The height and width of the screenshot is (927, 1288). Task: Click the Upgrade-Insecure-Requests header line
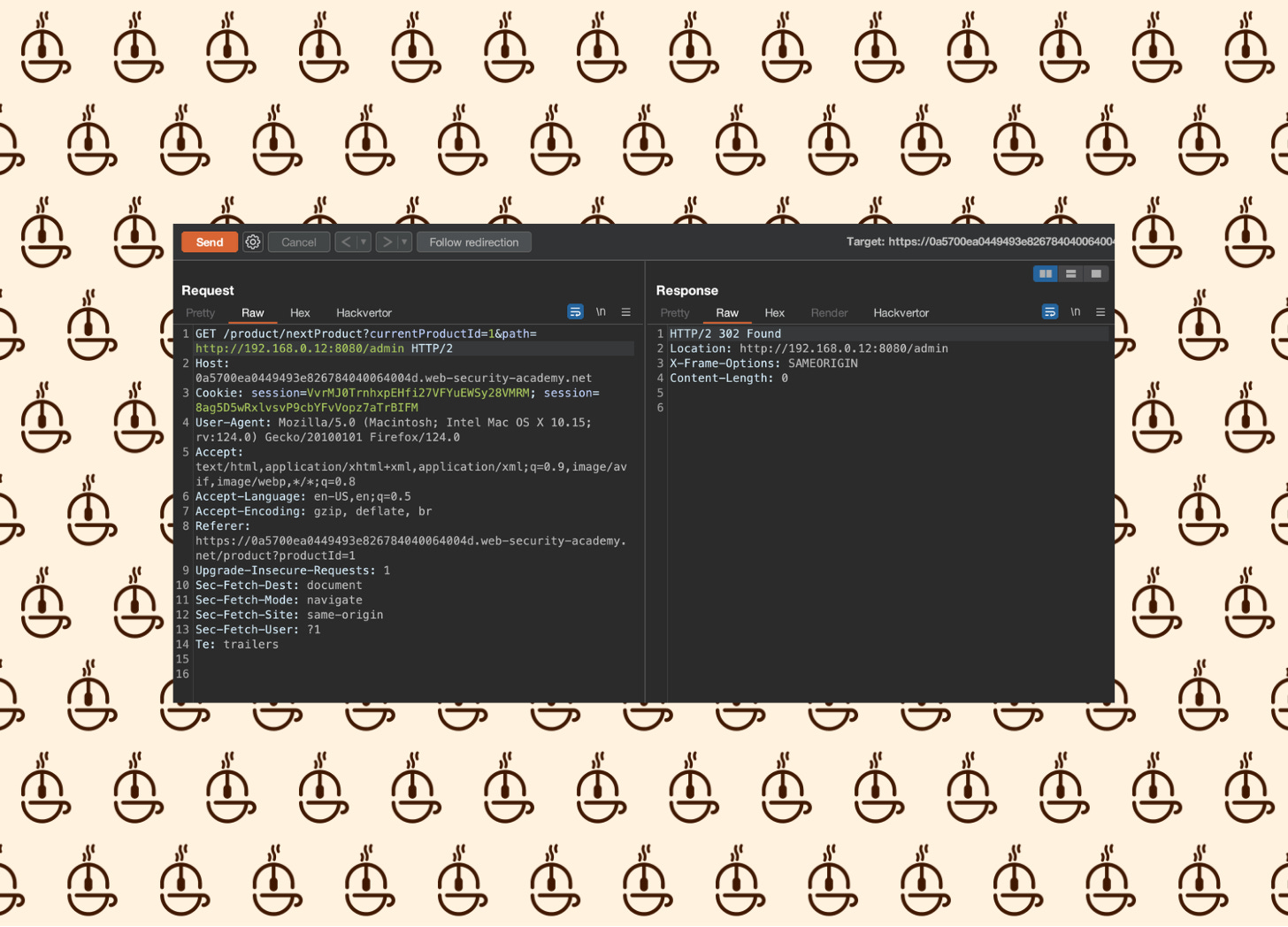pos(293,571)
